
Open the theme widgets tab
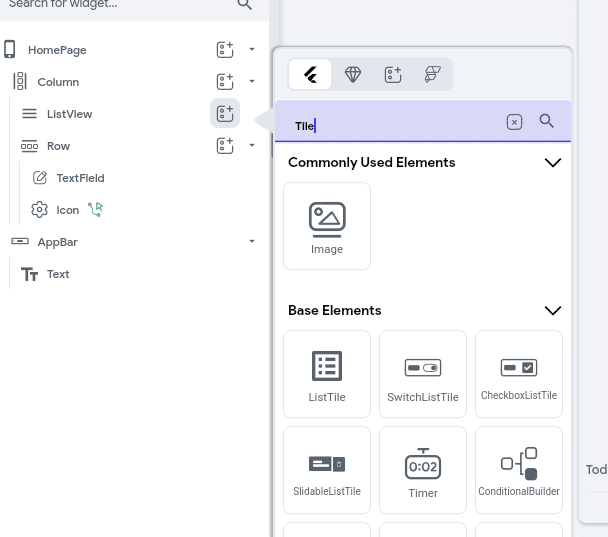[x=433, y=74]
